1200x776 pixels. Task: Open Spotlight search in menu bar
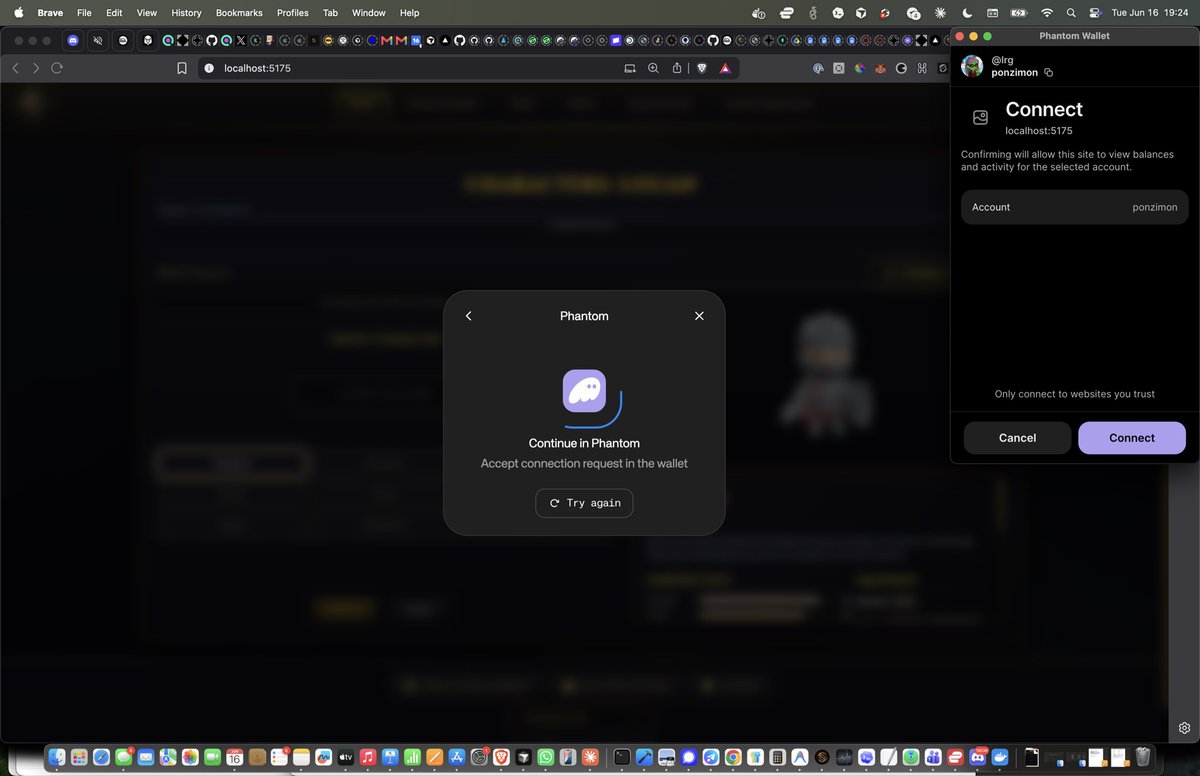click(x=1071, y=13)
